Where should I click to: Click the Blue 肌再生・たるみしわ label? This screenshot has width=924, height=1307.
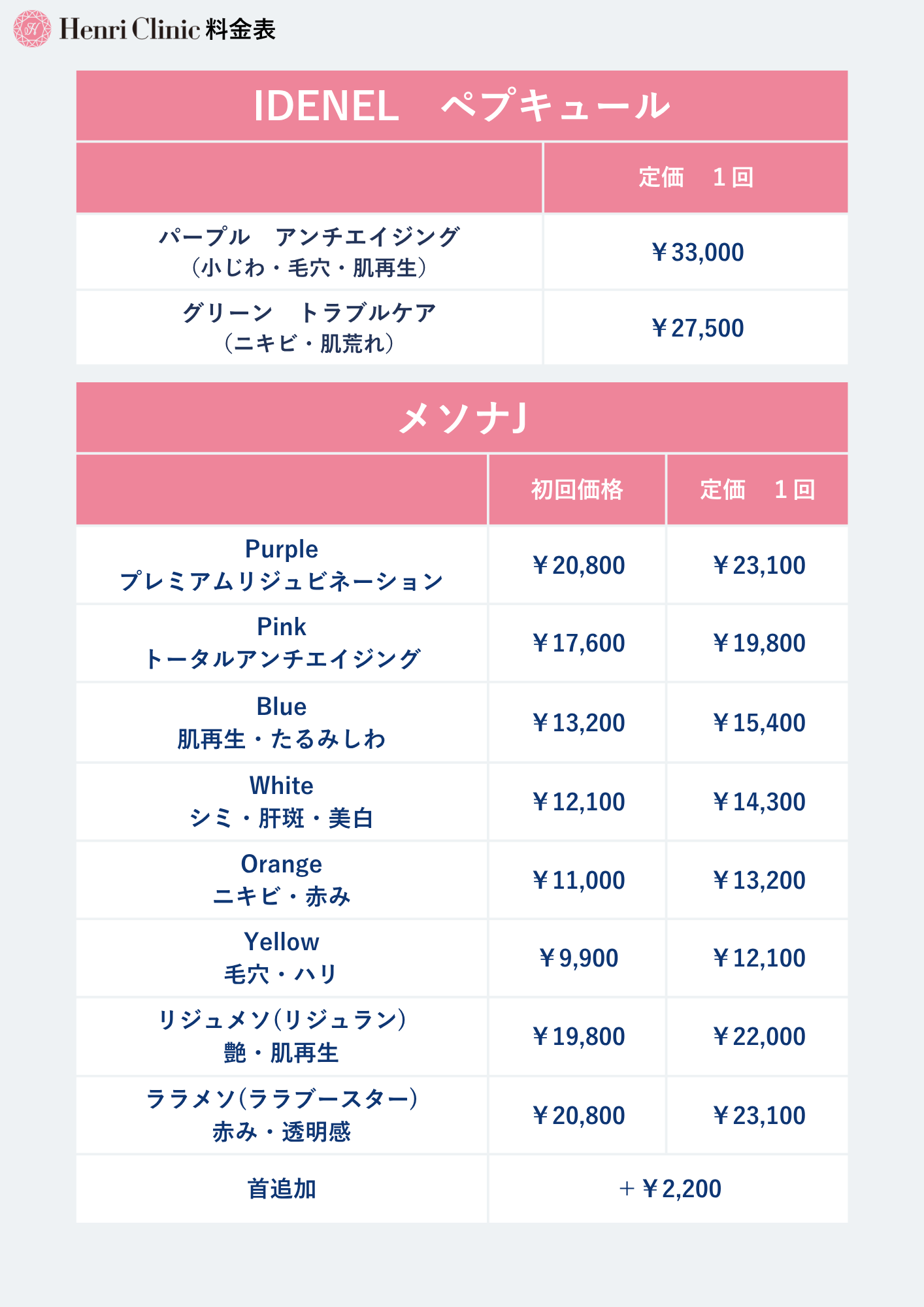(282, 723)
